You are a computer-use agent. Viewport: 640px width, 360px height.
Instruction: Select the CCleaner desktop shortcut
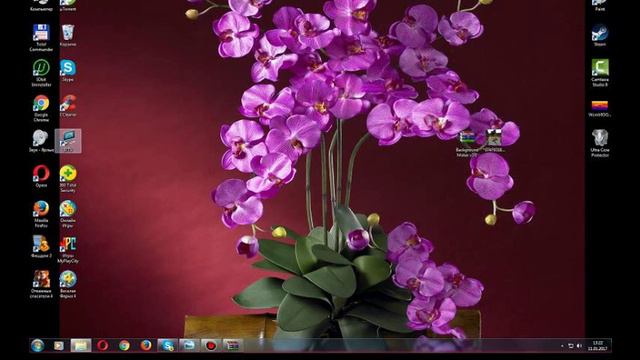tap(68, 106)
